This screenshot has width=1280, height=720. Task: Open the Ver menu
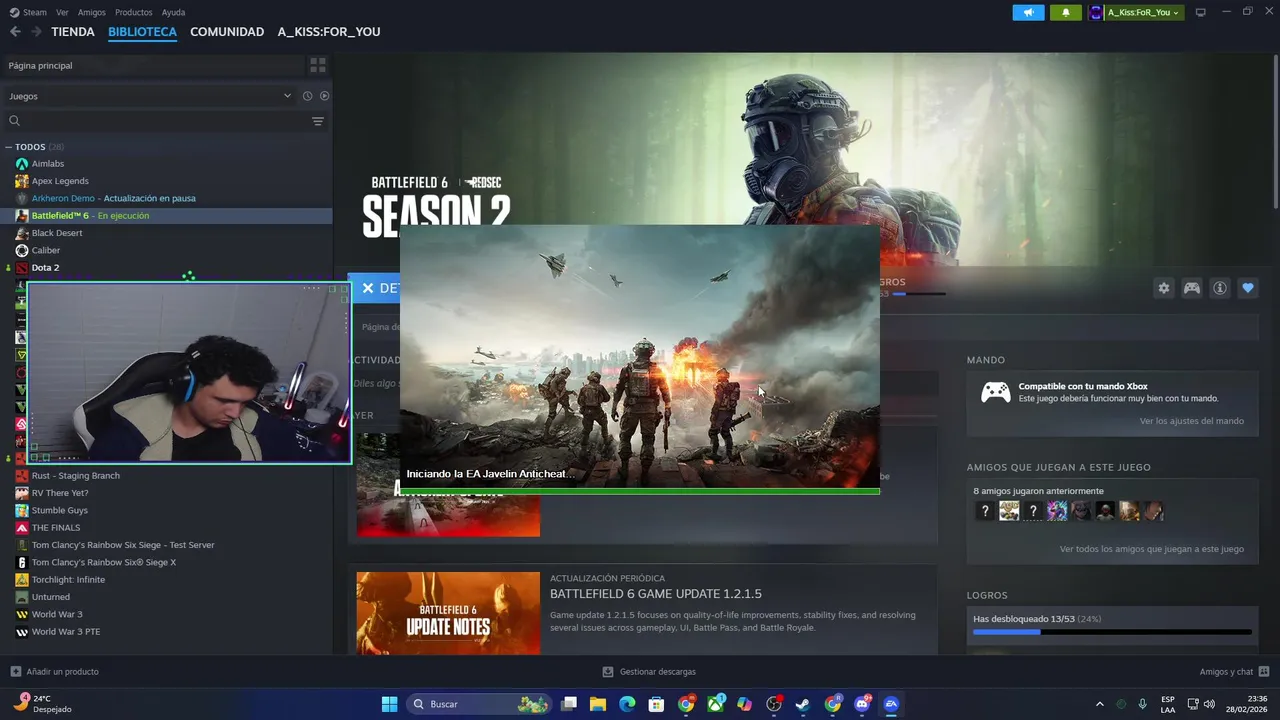[63, 12]
